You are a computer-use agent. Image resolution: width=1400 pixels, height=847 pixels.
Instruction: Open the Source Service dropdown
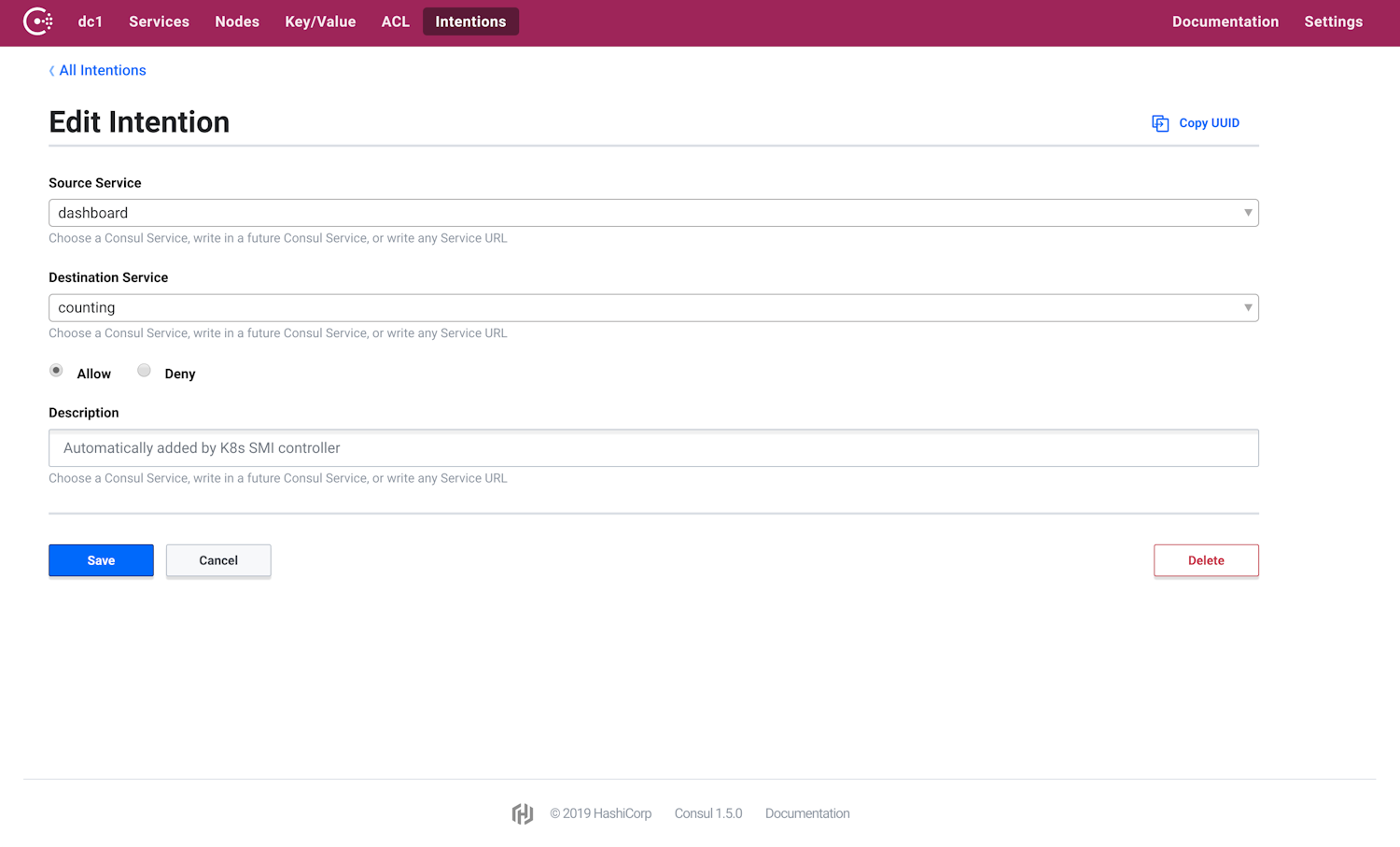1248,213
